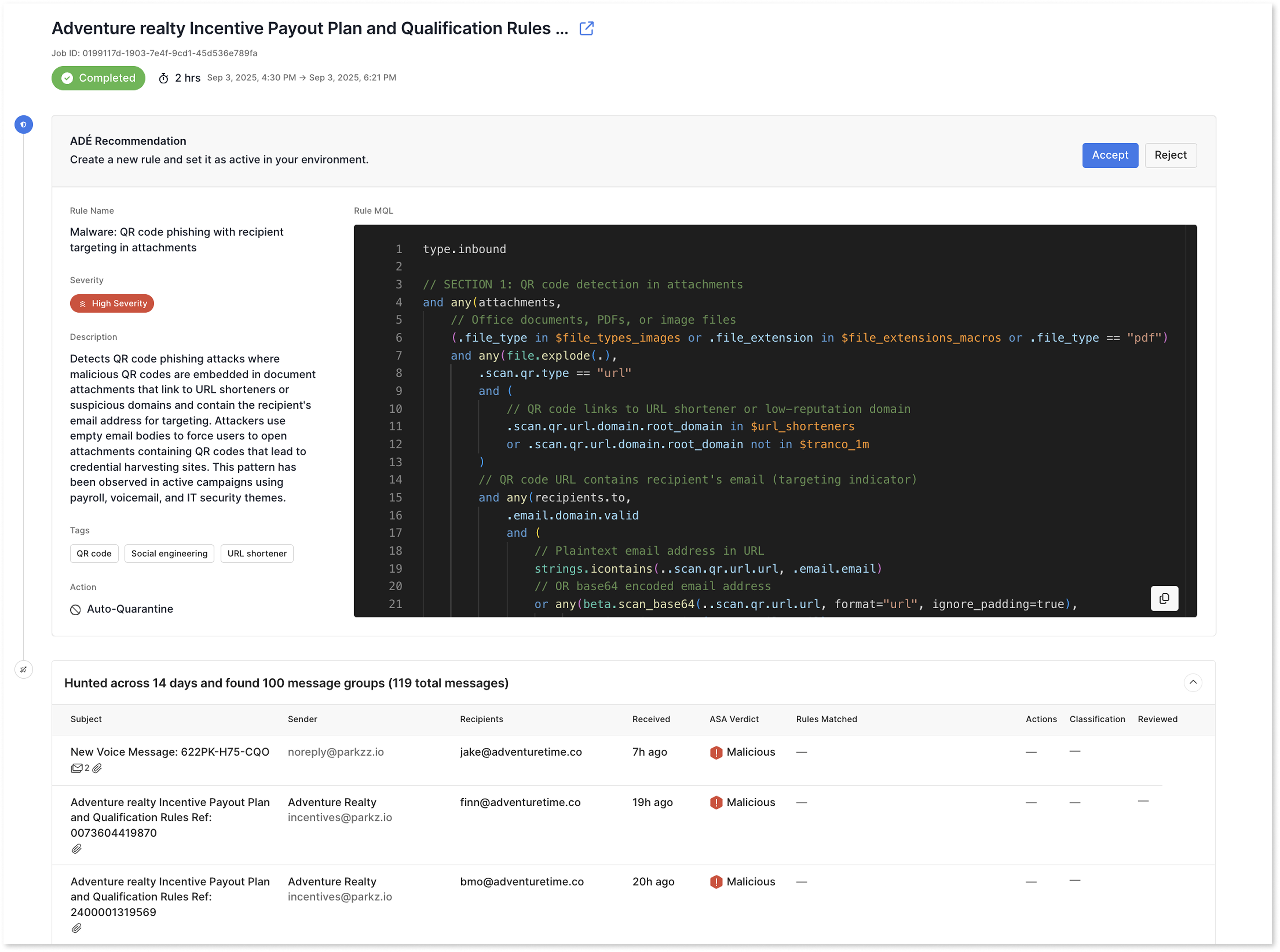Click the Completed status badge
Viewport: 1280px width, 952px height.
pos(98,78)
